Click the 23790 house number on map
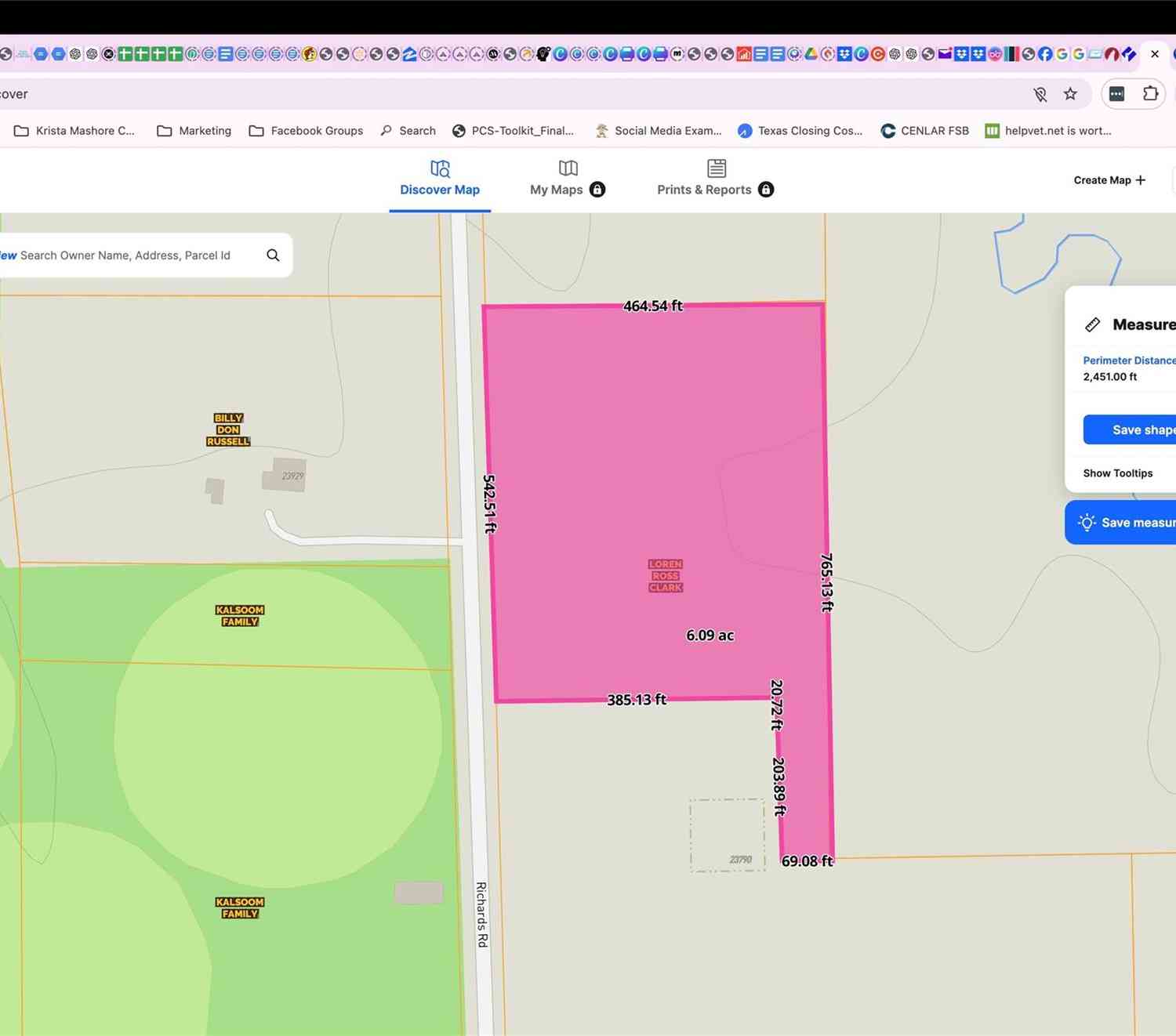The height and width of the screenshot is (1036, 1176). click(x=741, y=860)
